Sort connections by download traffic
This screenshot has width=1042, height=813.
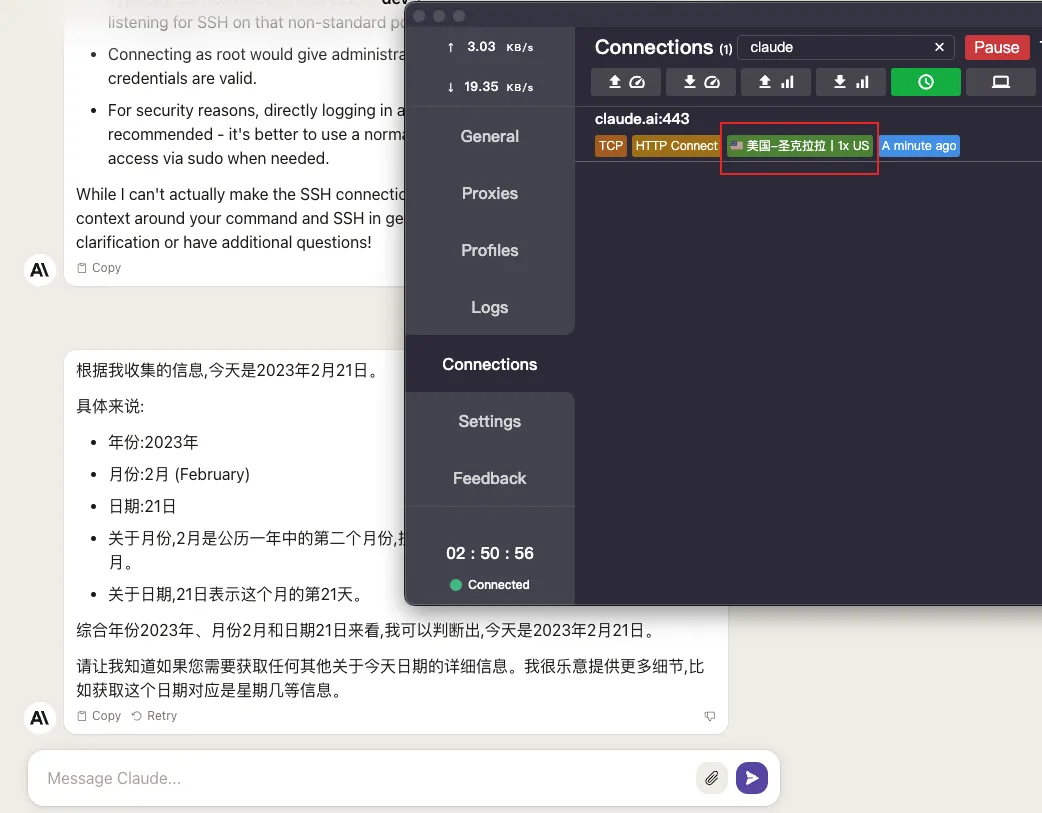coord(851,82)
